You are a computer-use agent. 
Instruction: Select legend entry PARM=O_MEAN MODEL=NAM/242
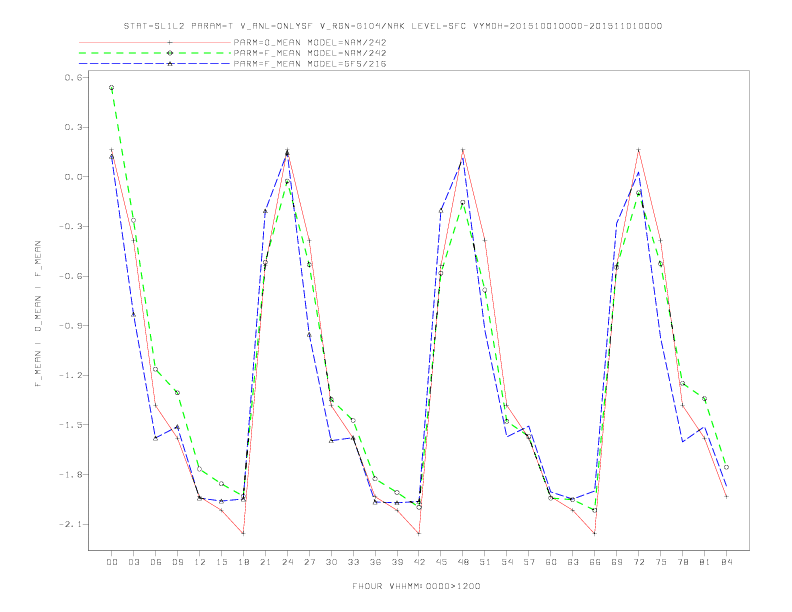pyautogui.click(x=310, y=42)
